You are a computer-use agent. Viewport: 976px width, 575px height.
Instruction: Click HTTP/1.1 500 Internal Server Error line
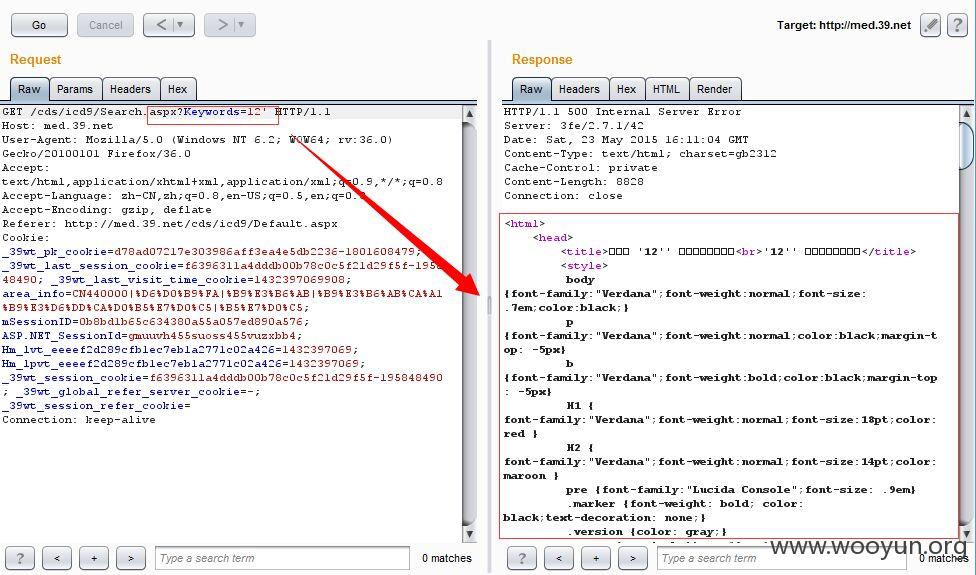(x=622, y=112)
